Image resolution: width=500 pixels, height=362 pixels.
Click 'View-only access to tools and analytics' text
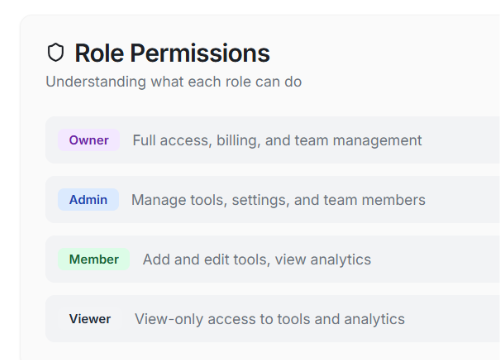point(270,319)
